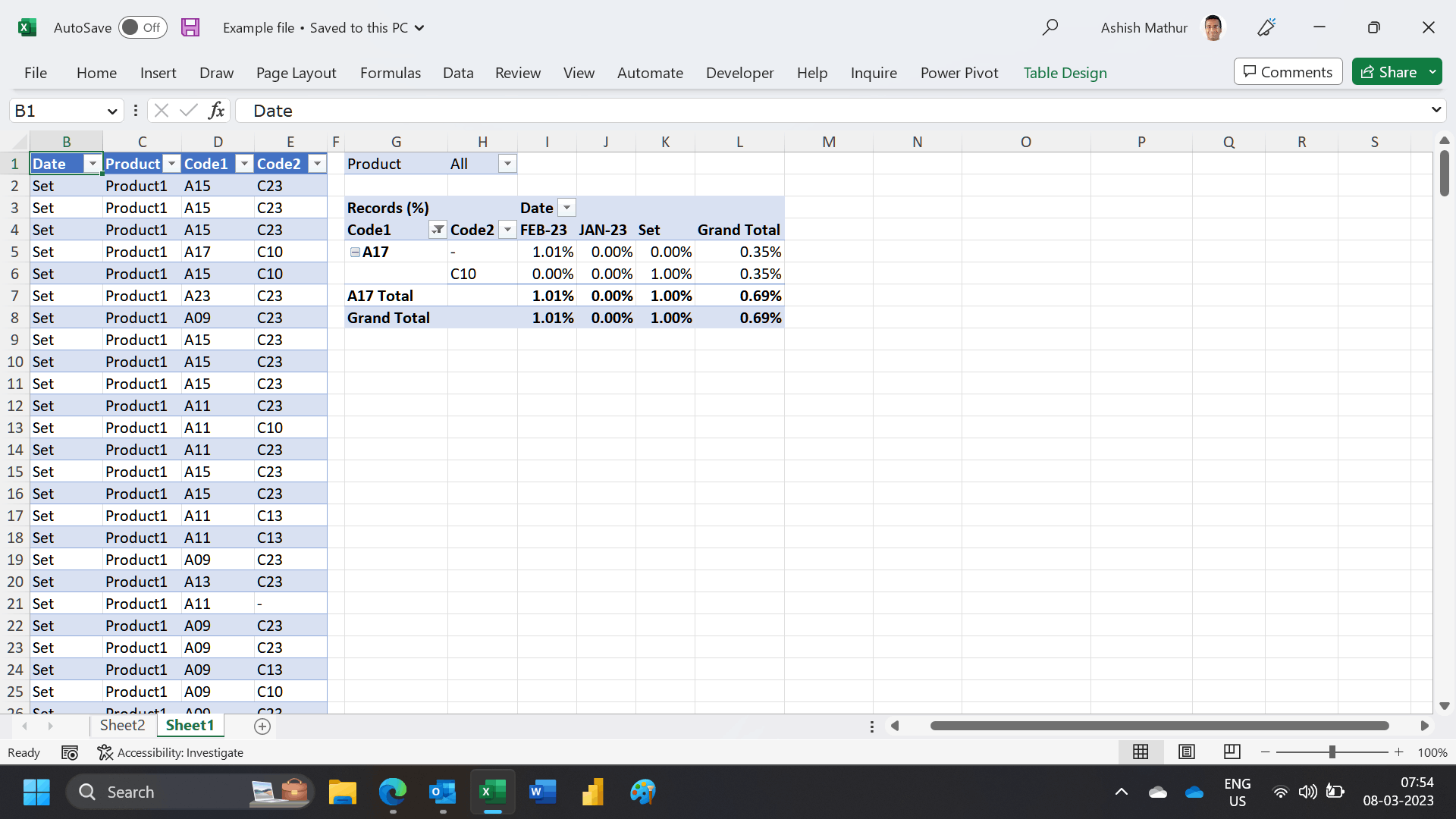
Task: Click the zoom in plus button
Action: (x=1399, y=752)
